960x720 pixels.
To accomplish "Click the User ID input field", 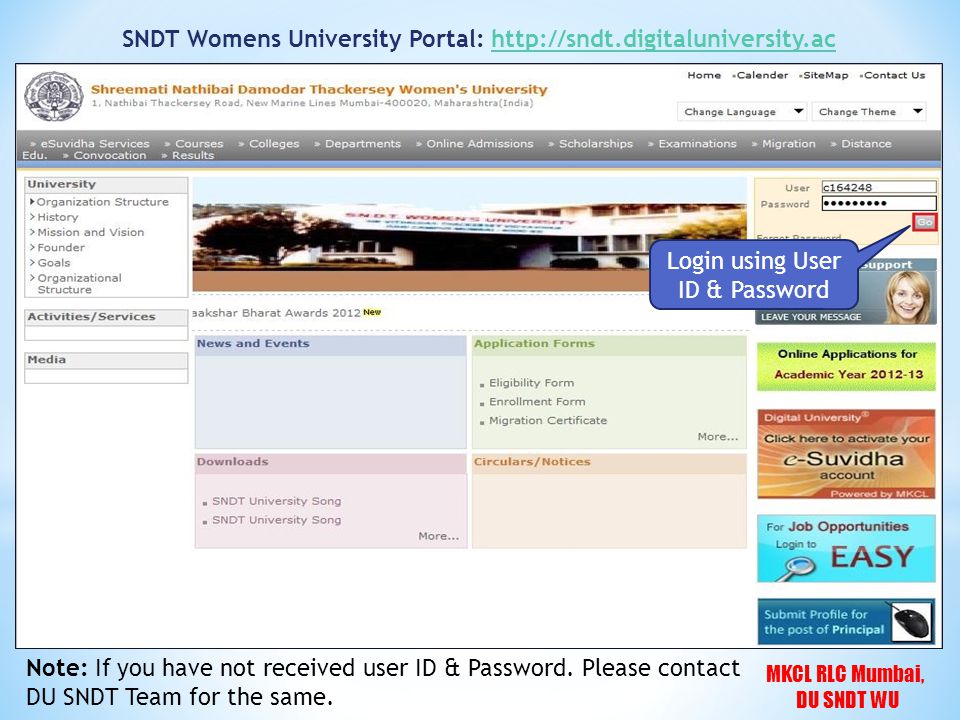I will point(879,187).
